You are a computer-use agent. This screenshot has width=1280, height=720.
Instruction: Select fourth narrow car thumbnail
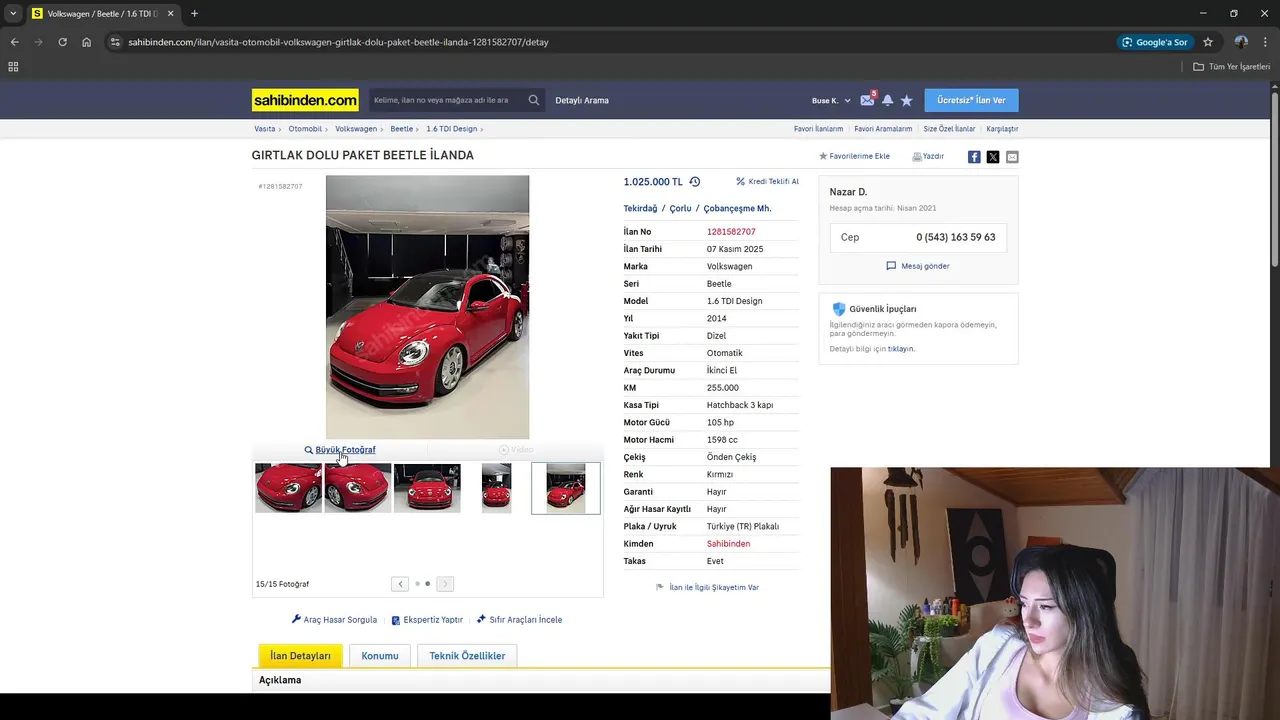click(x=496, y=488)
